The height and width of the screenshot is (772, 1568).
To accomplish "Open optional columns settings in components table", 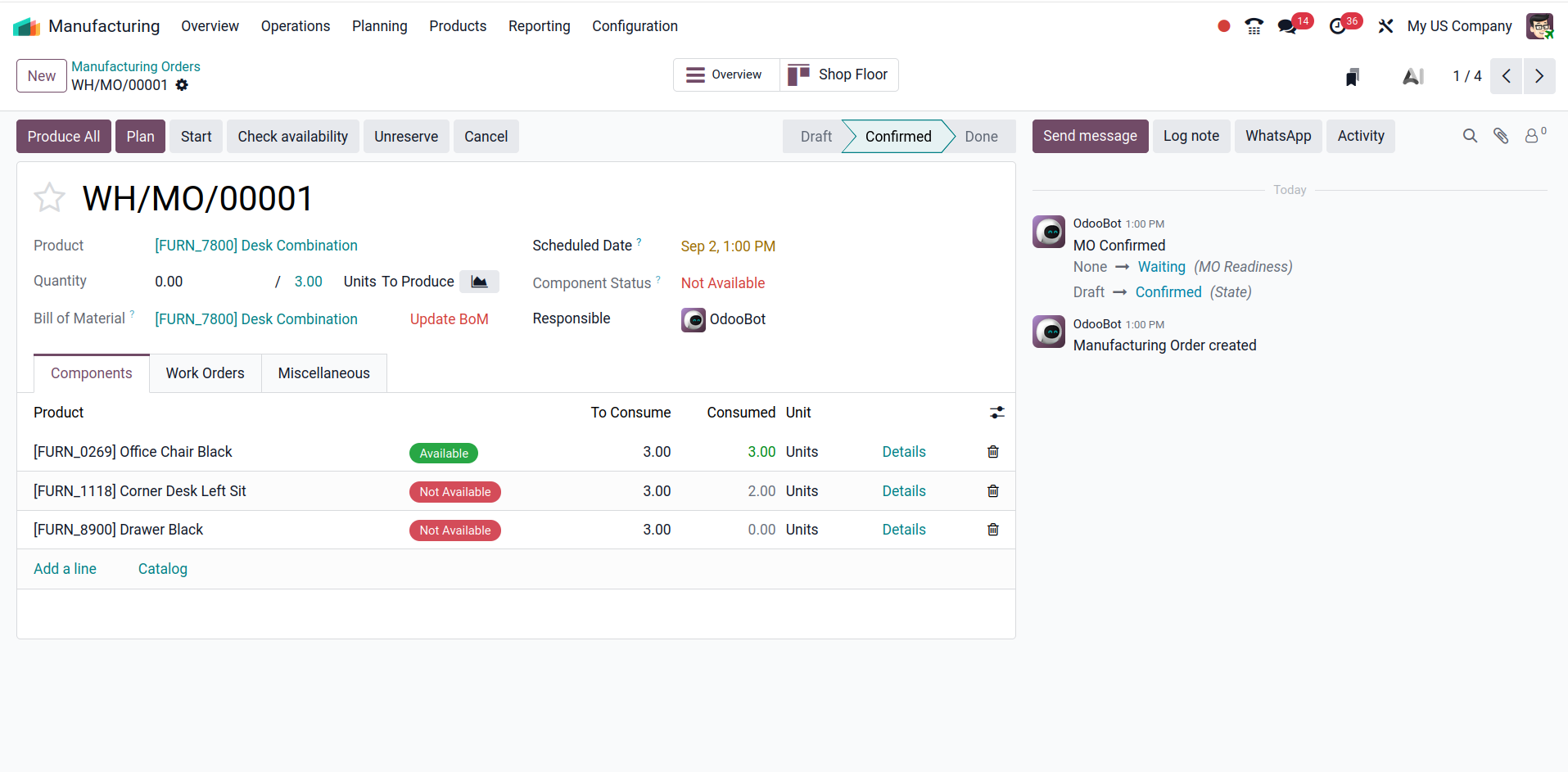I will 996,413.
